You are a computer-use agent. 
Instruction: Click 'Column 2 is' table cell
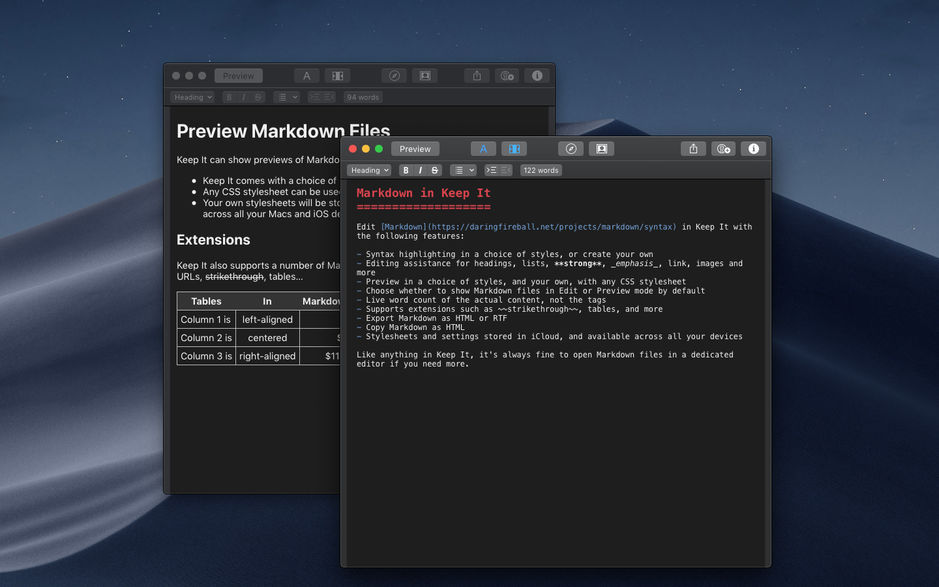click(206, 338)
